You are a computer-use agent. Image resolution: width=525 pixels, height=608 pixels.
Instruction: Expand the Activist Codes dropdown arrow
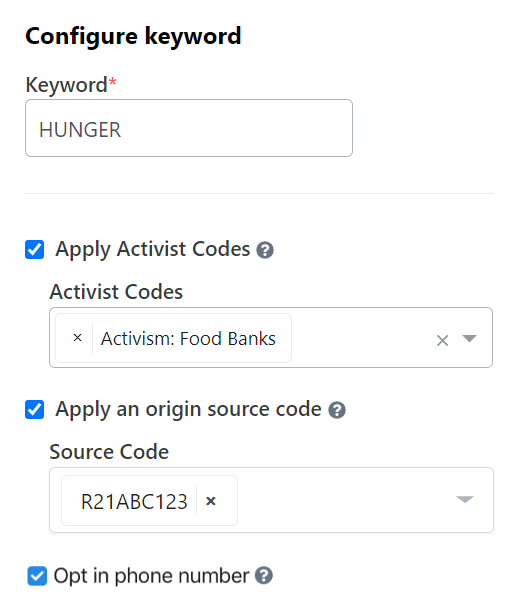coord(469,339)
